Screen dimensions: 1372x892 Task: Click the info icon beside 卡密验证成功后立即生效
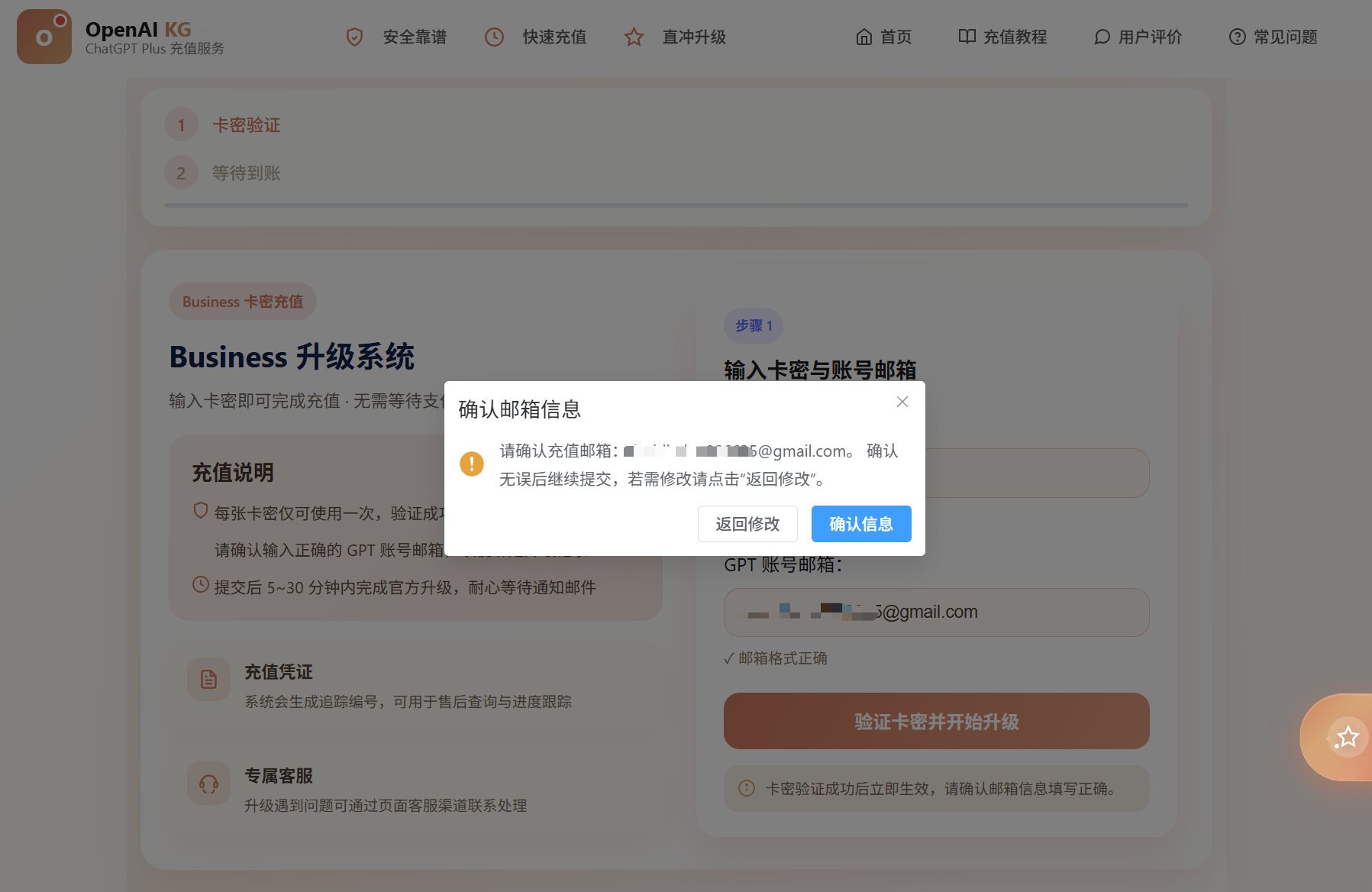pyautogui.click(x=747, y=788)
